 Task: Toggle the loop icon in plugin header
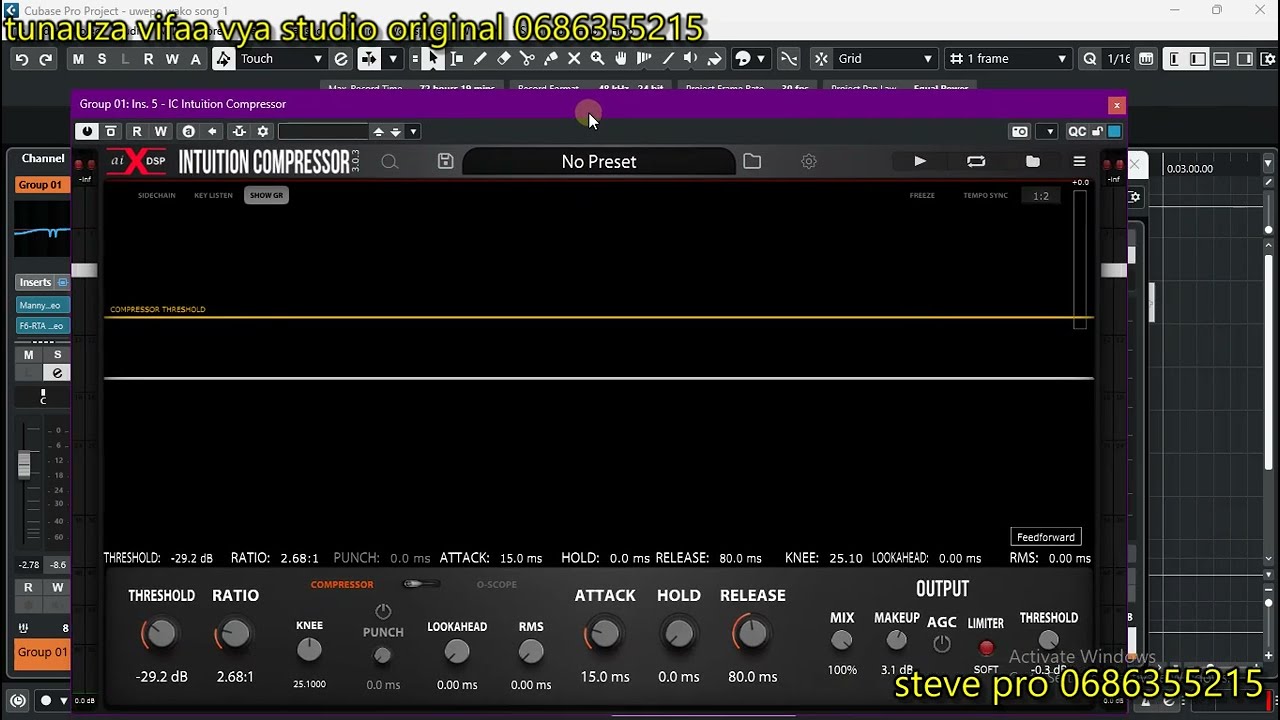976,161
